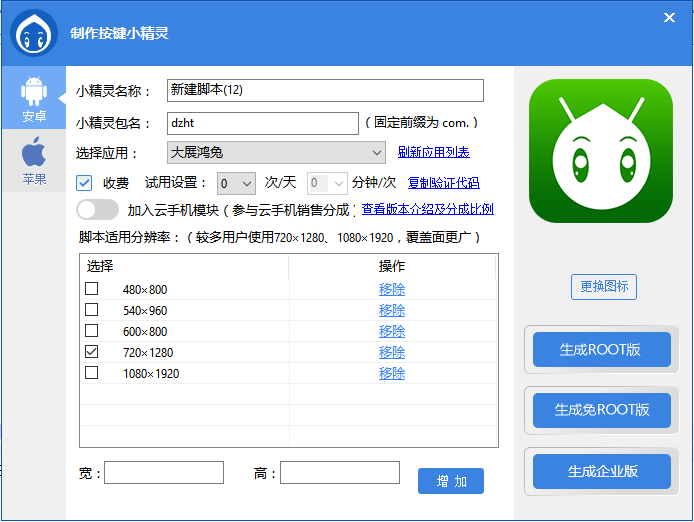Click the 生成企业版 button
694x522 pixels.
tap(601, 472)
